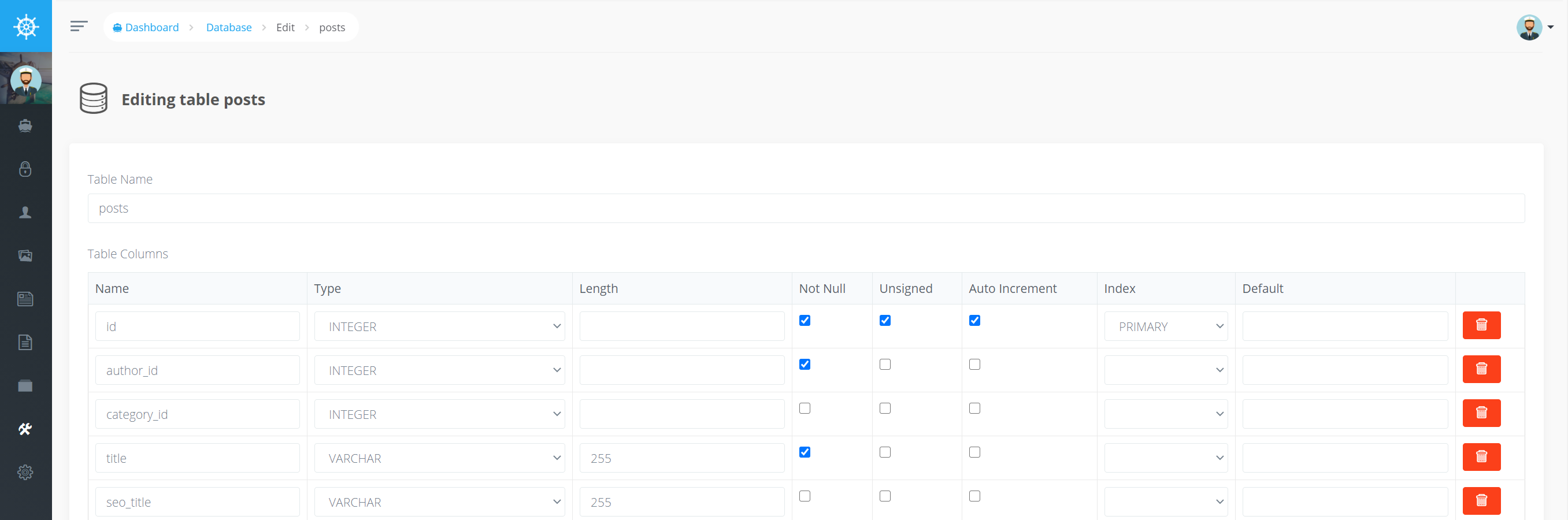Open the Users person icon in sidebar

pos(25,212)
